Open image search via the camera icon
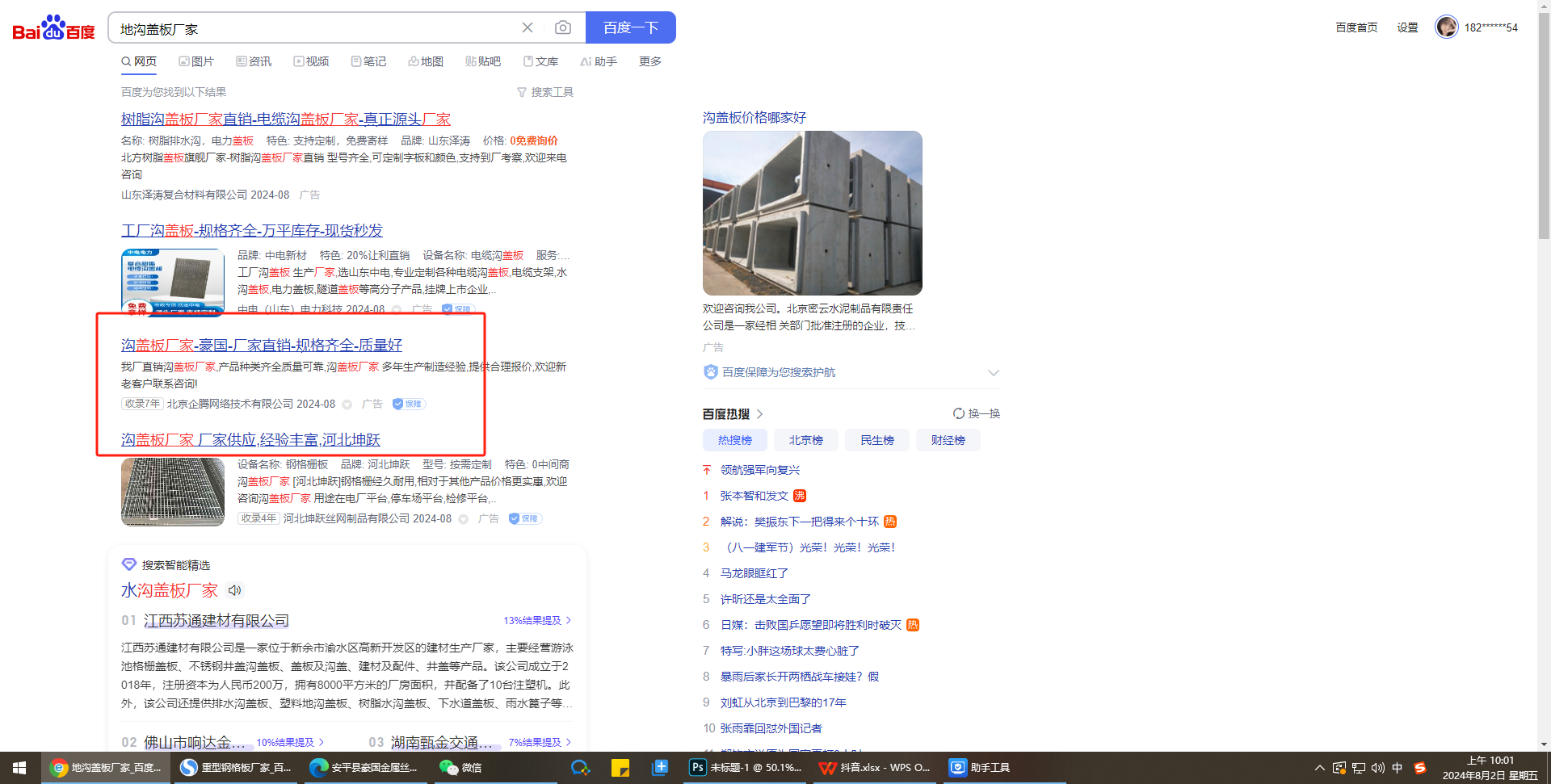The height and width of the screenshot is (784, 1551). coord(563,27)
